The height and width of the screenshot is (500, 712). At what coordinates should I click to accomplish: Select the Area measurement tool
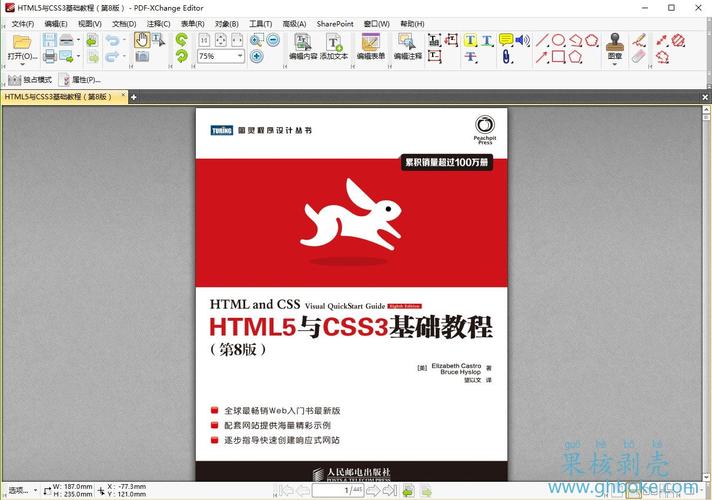(x=678, y=40)
